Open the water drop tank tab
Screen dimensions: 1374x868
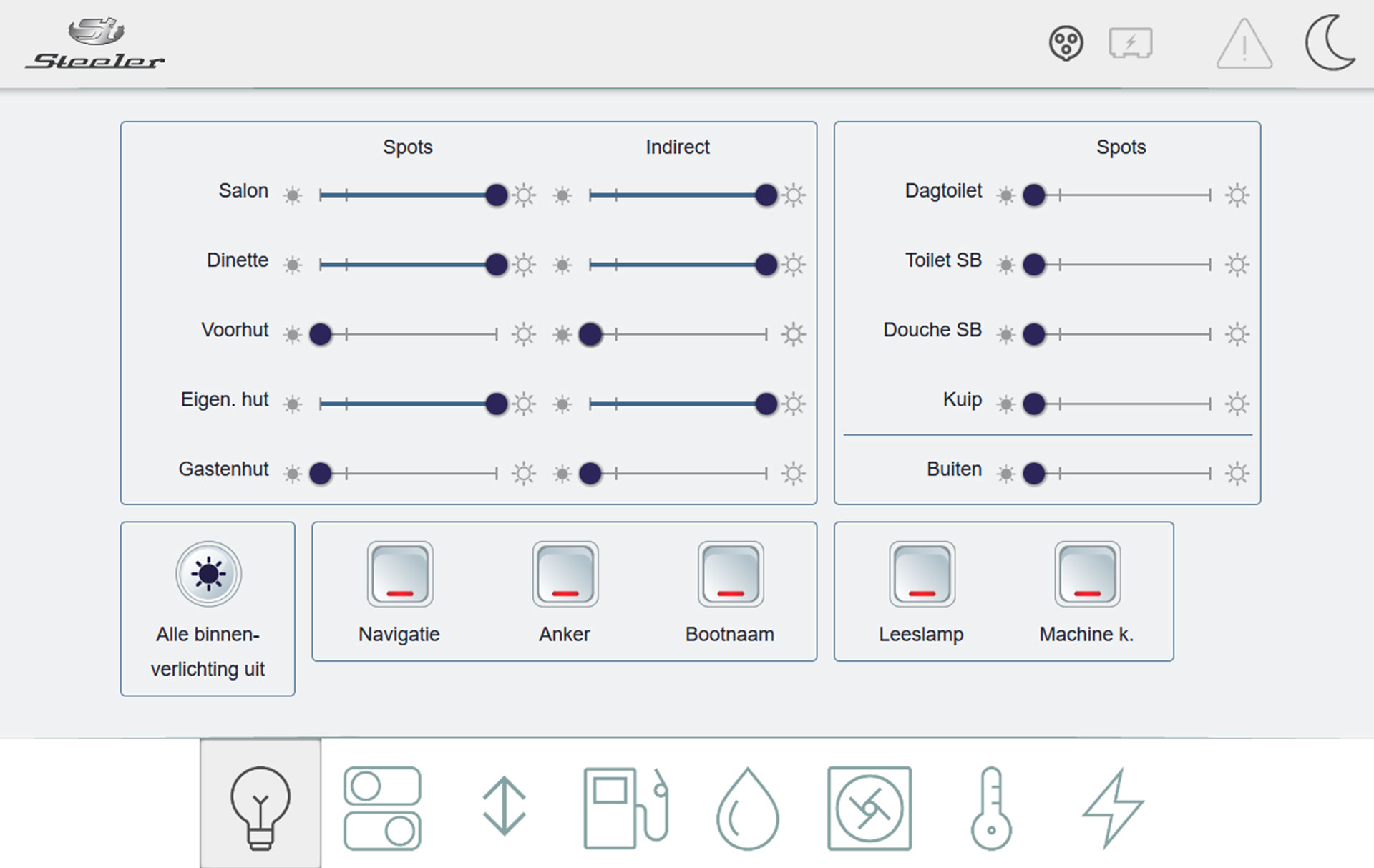(747, 809)
